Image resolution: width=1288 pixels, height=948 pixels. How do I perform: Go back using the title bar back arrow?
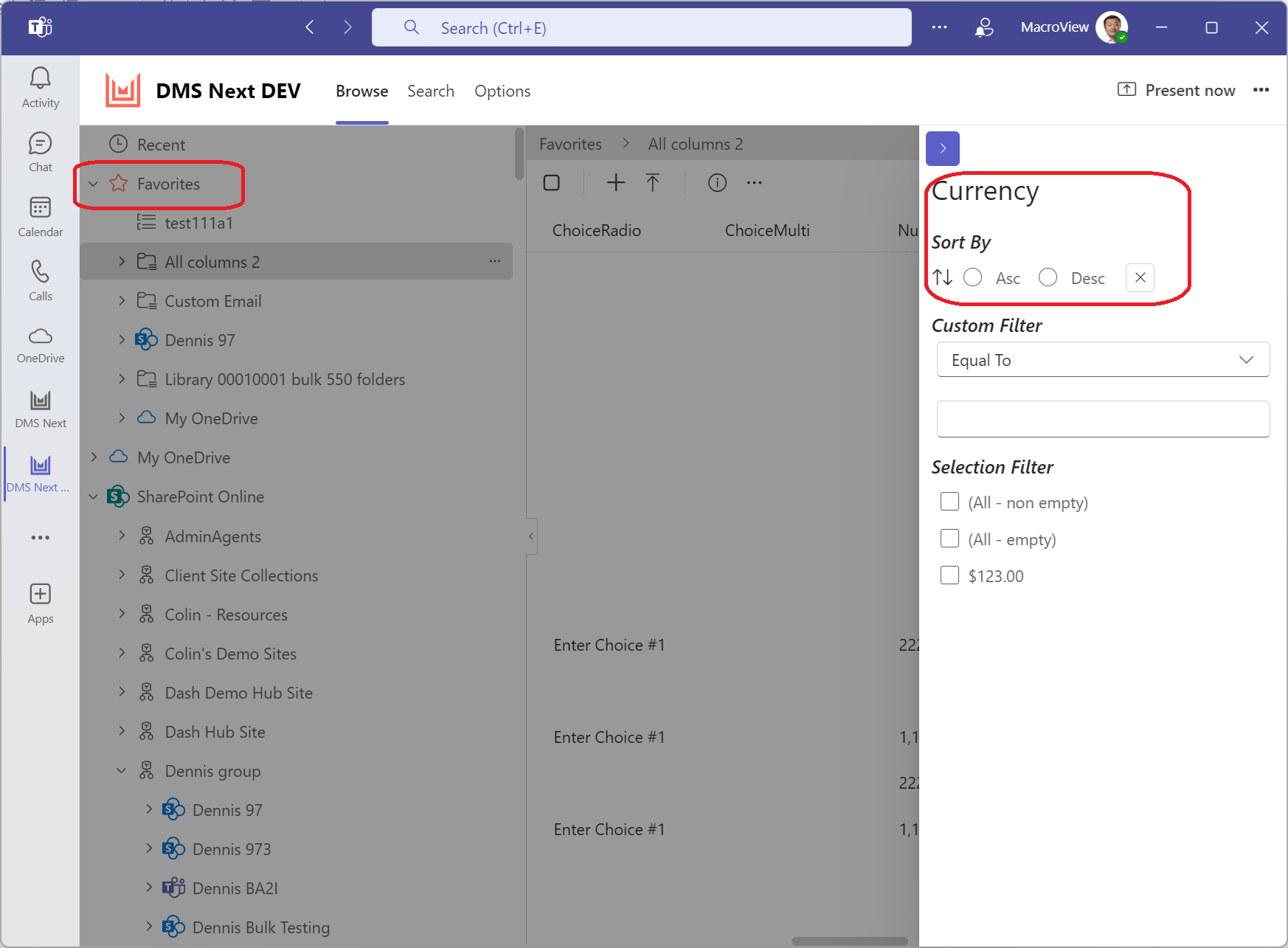pyautogui.click(x=310, y=27)
